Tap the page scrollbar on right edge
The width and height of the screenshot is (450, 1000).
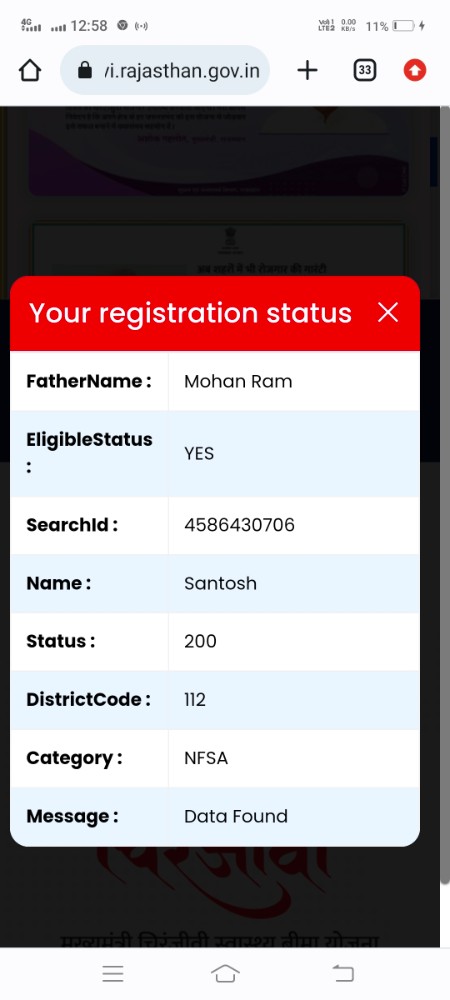point(444,495)
